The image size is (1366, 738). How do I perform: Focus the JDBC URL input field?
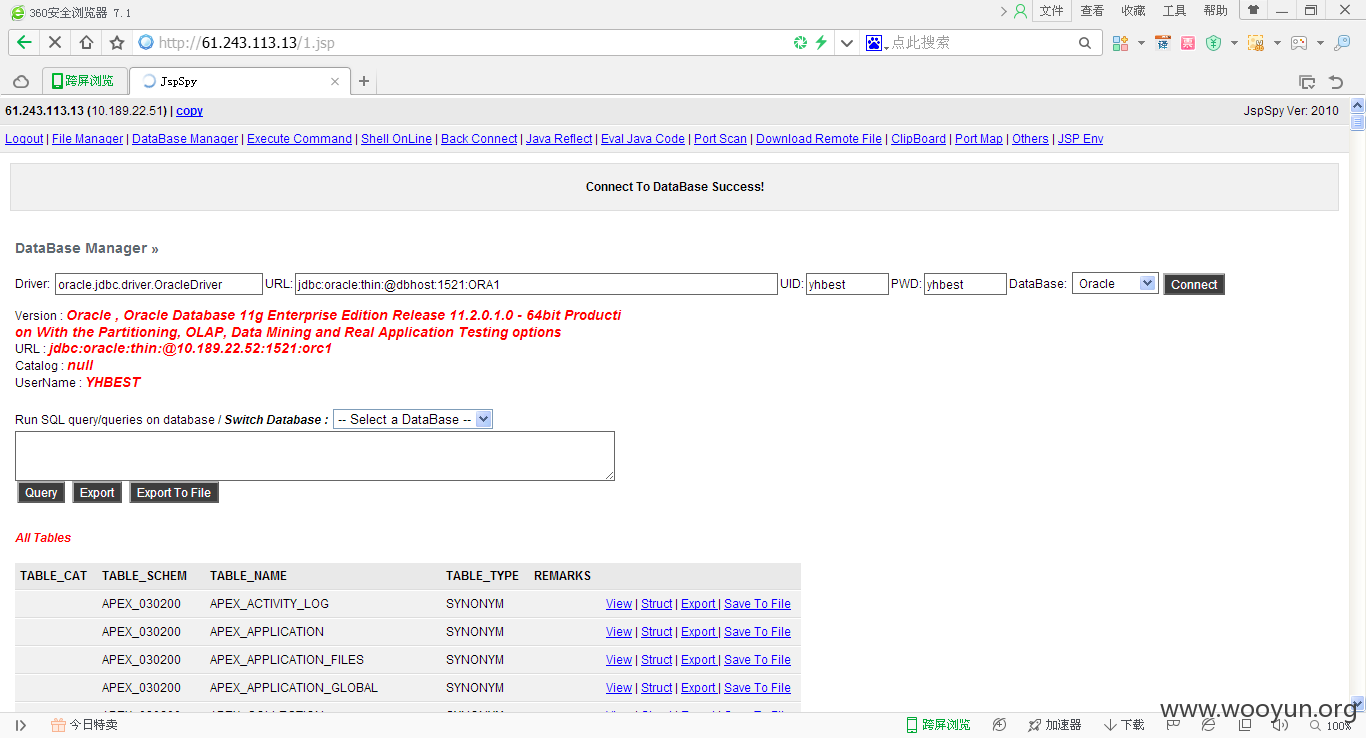tap(536, 284)
